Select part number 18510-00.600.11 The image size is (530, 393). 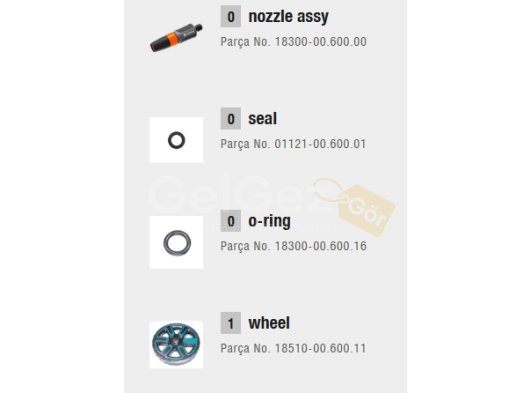[320, 348]
